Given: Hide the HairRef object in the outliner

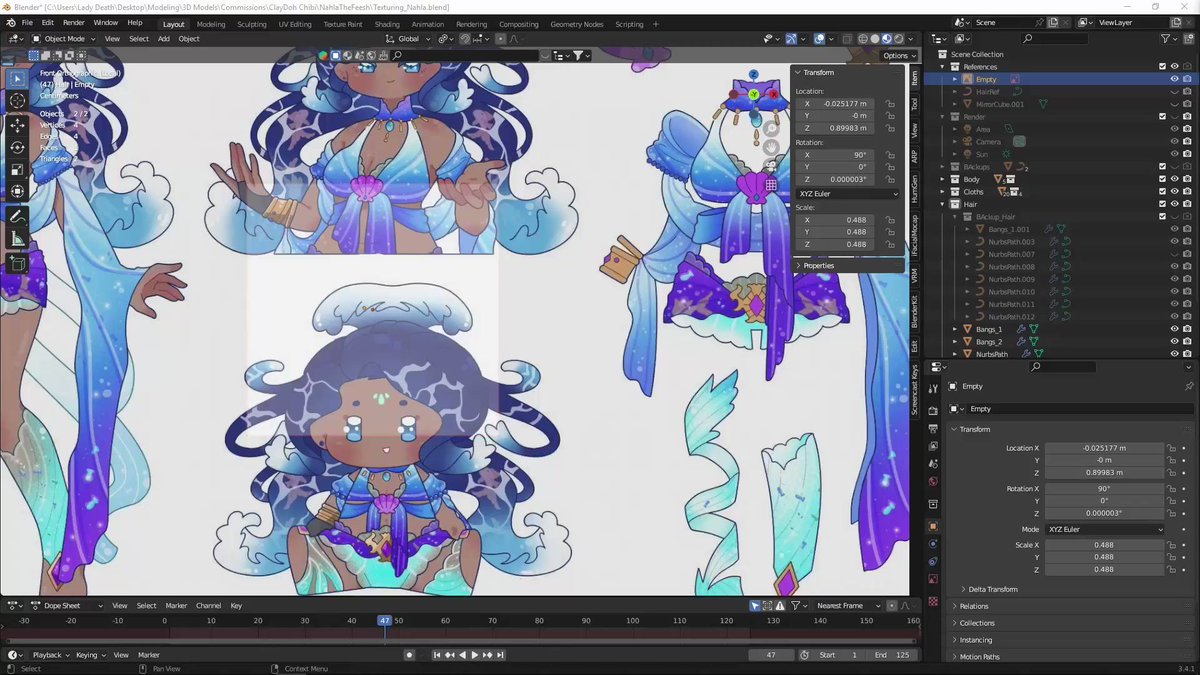Looking at the screenshot, I should pyautogui.click(x=1175, y=91).
